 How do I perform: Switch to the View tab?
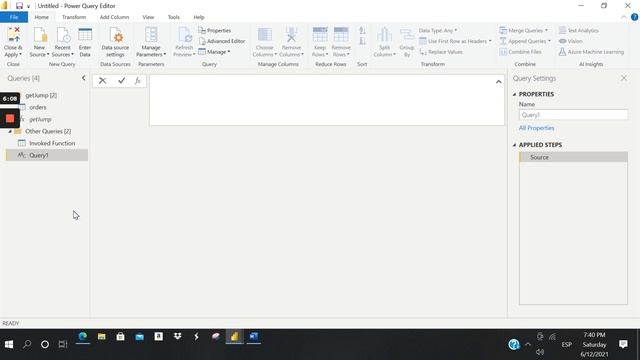[x=148, y=17]
